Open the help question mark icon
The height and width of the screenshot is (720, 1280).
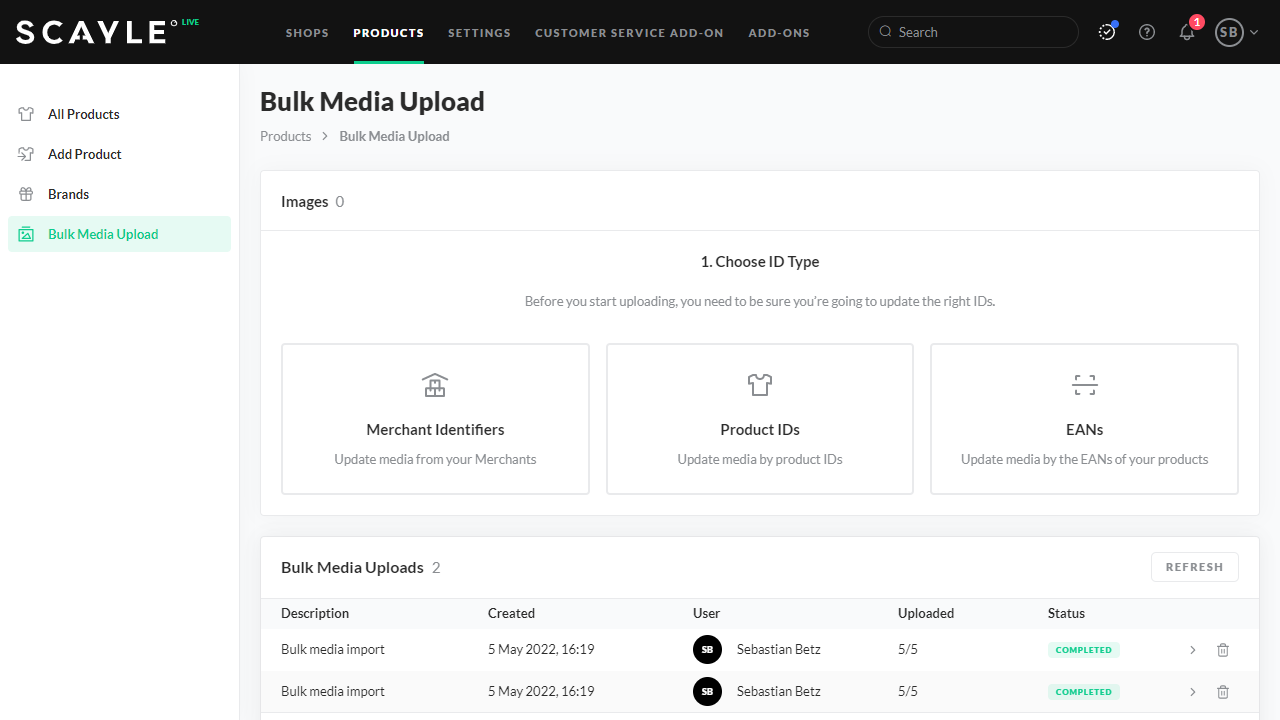tap(1147, 32)
